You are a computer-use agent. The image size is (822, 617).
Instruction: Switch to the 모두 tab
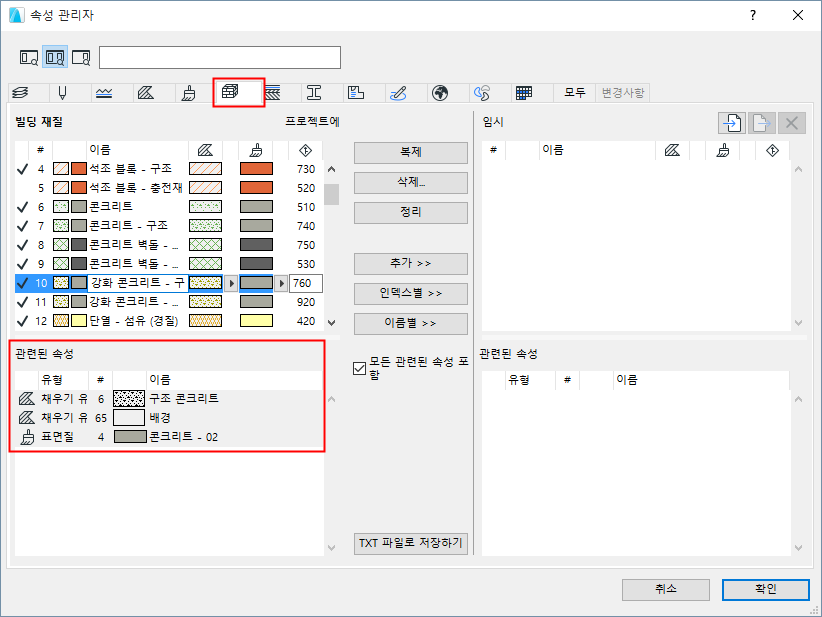point(574,92)
